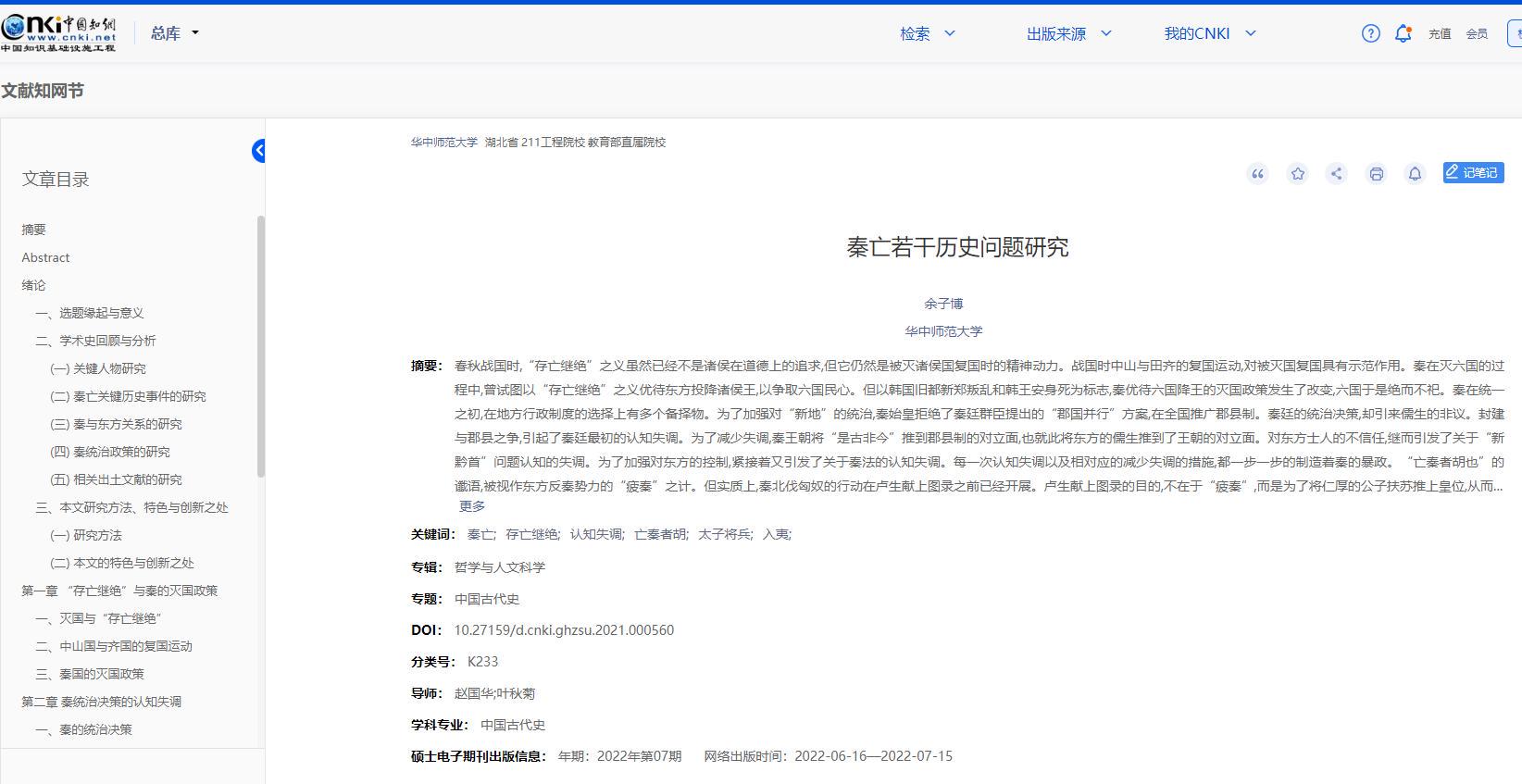Select (五) 相关出土文献的研究 in contents

point(116,479)
